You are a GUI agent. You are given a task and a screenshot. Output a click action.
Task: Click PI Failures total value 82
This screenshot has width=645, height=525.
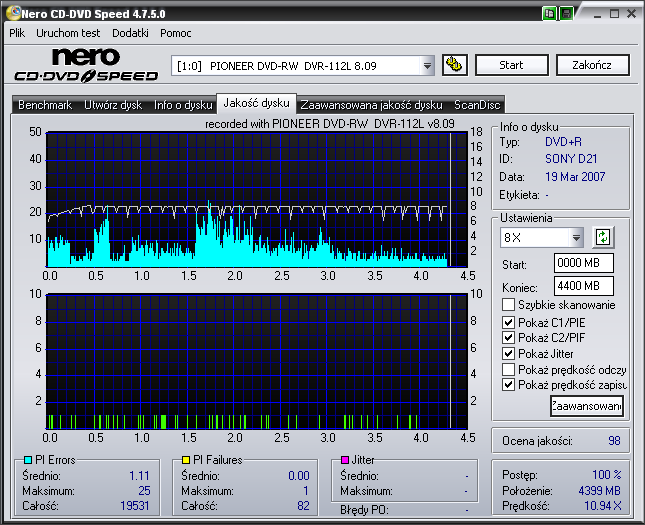click(x=303, y=506)
